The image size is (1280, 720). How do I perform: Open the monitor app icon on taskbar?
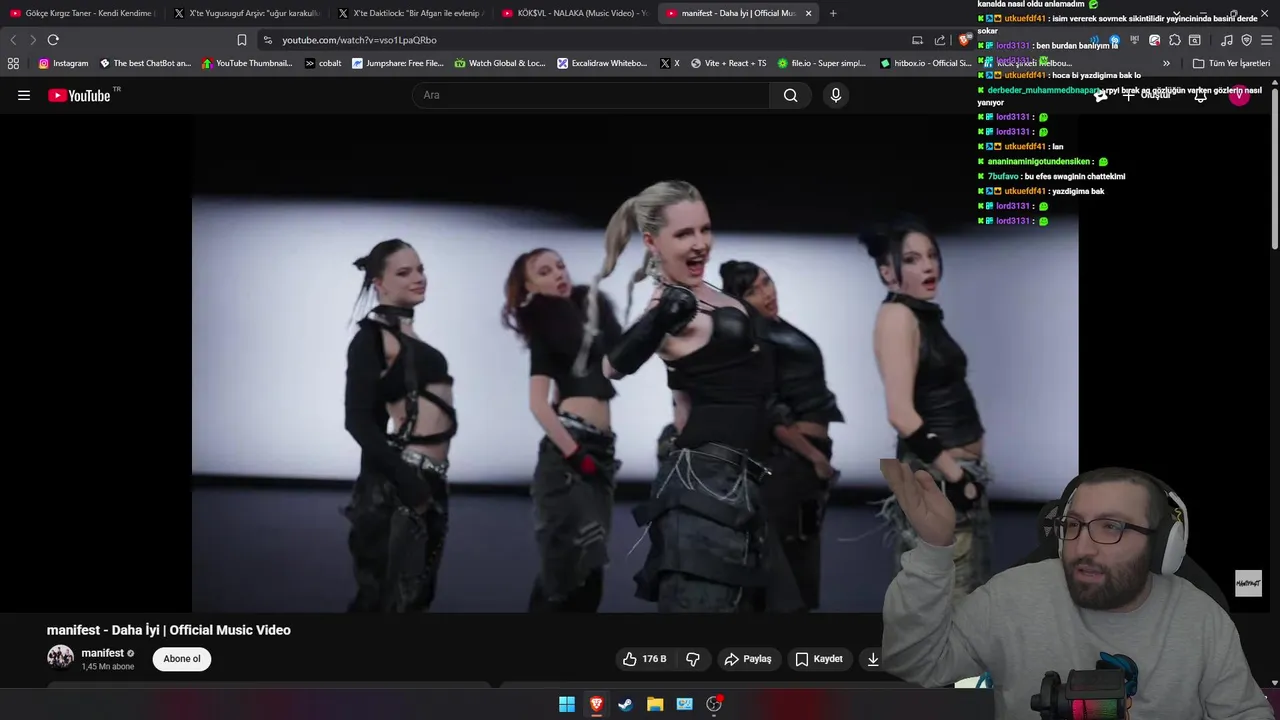684,704
